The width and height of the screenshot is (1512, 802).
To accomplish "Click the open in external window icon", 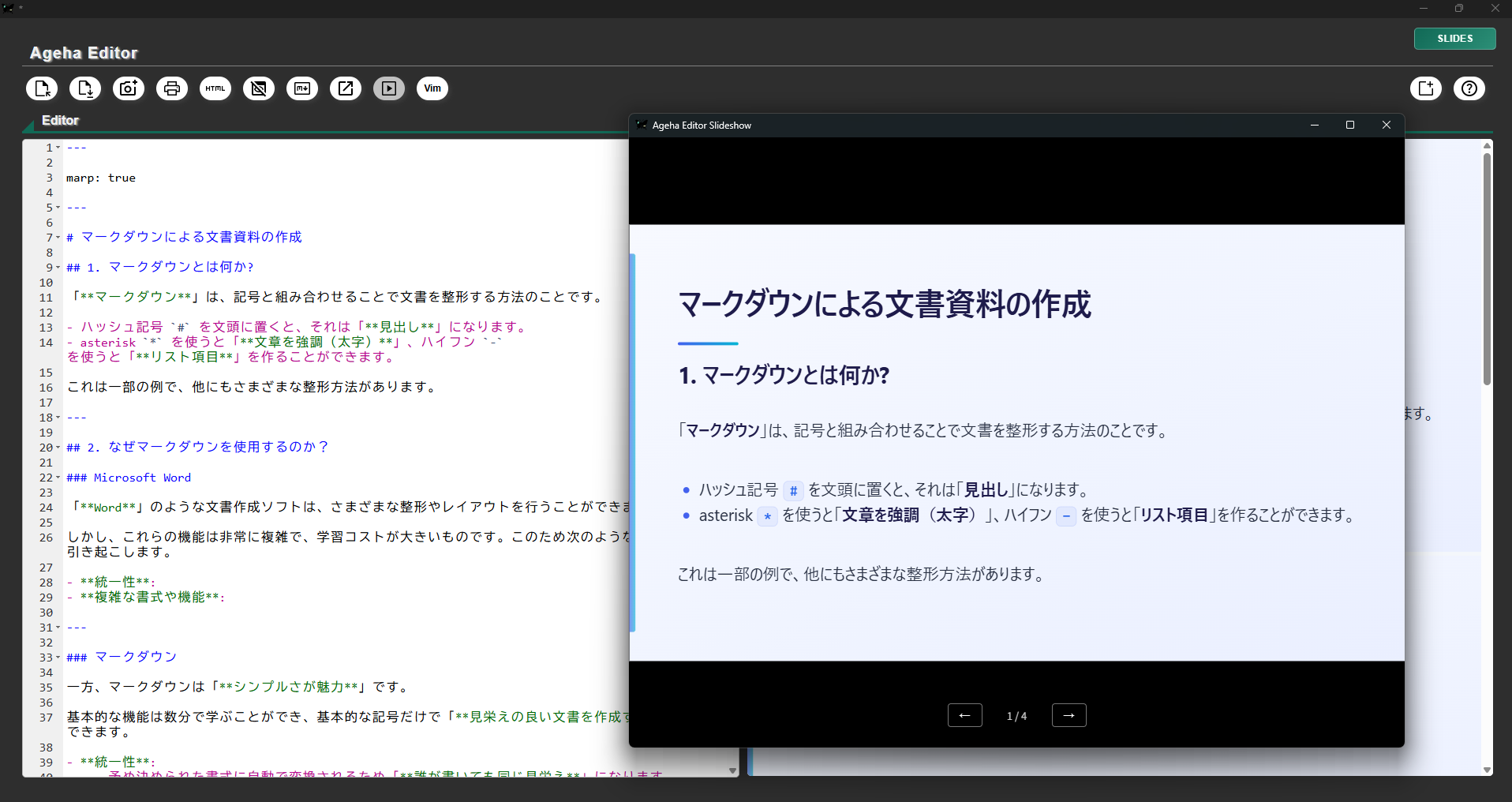I will coord(346,88).
